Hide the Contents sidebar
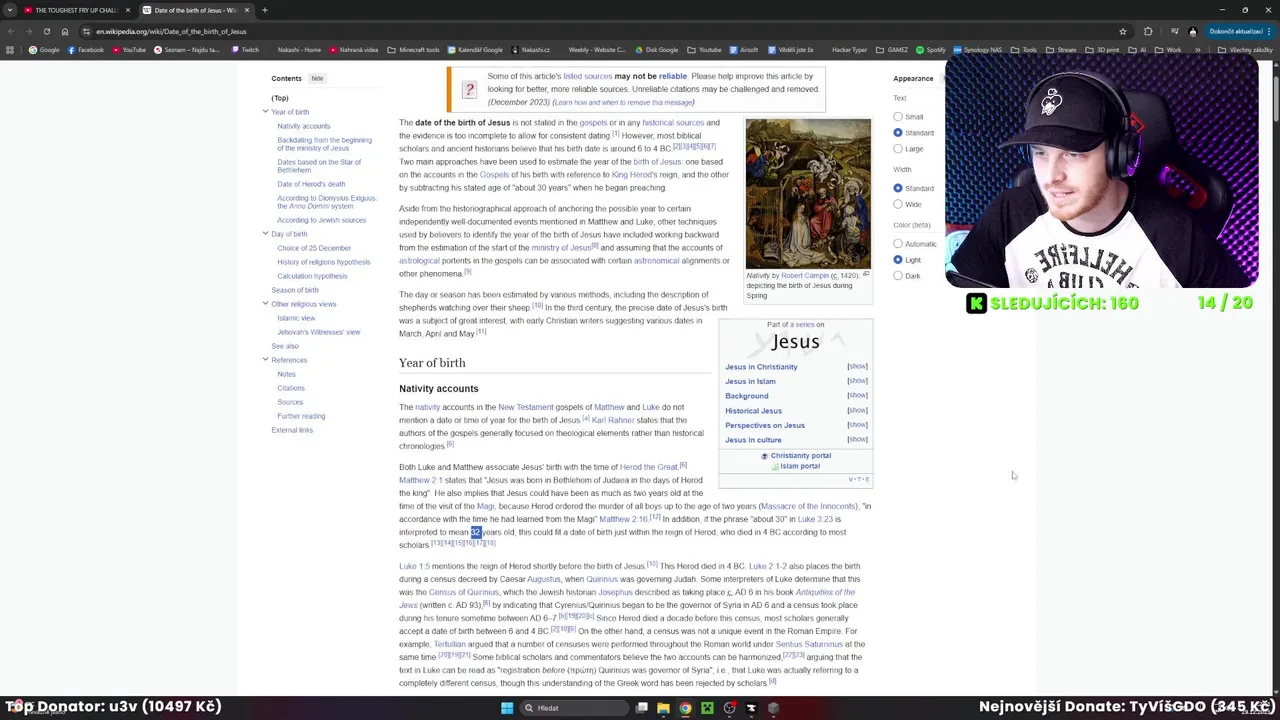Viewport: 1280px width, 720px height. (317, 78)
